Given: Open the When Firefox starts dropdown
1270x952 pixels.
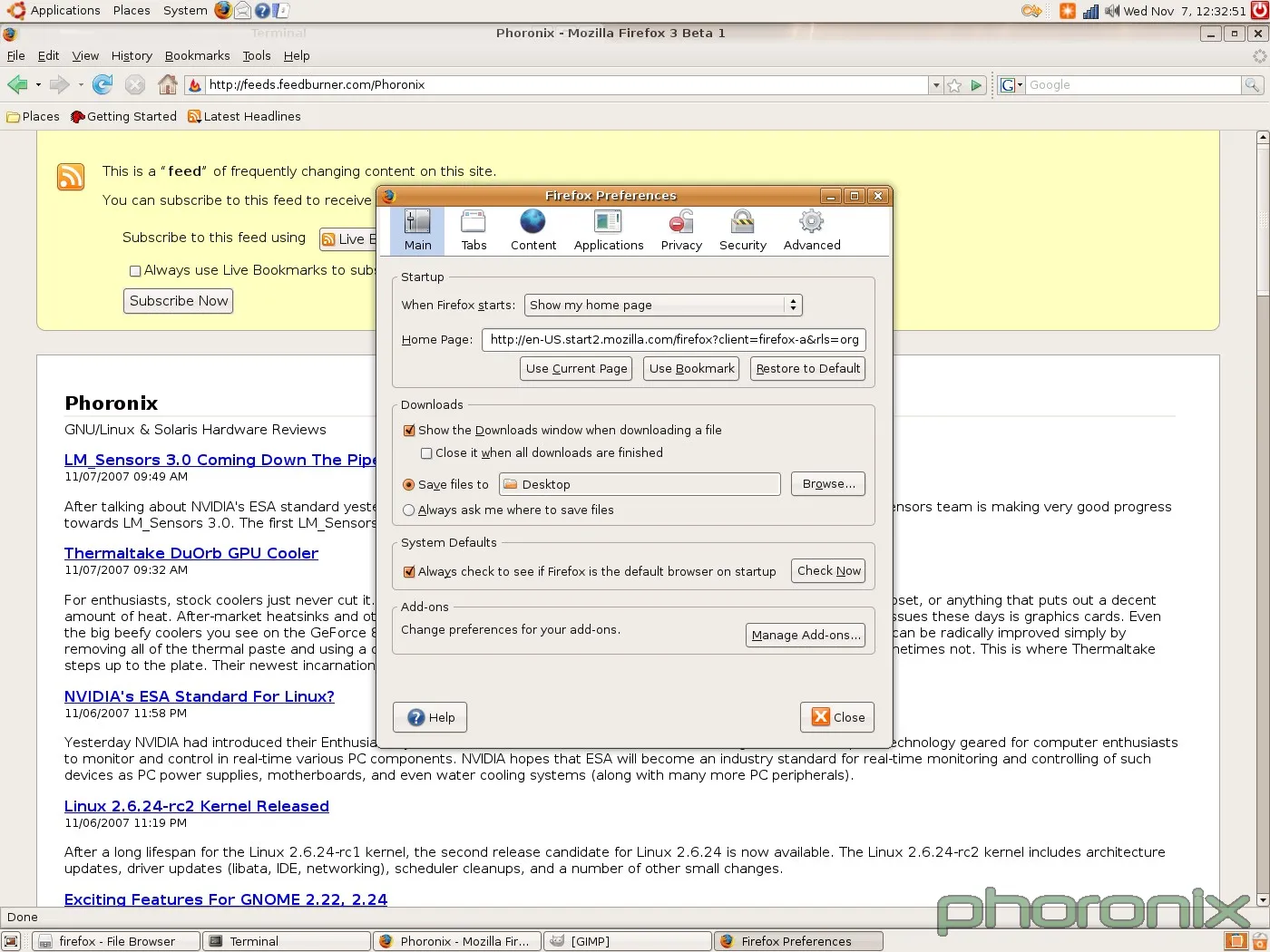Looking at the screenshot, I should click(663, 306).
